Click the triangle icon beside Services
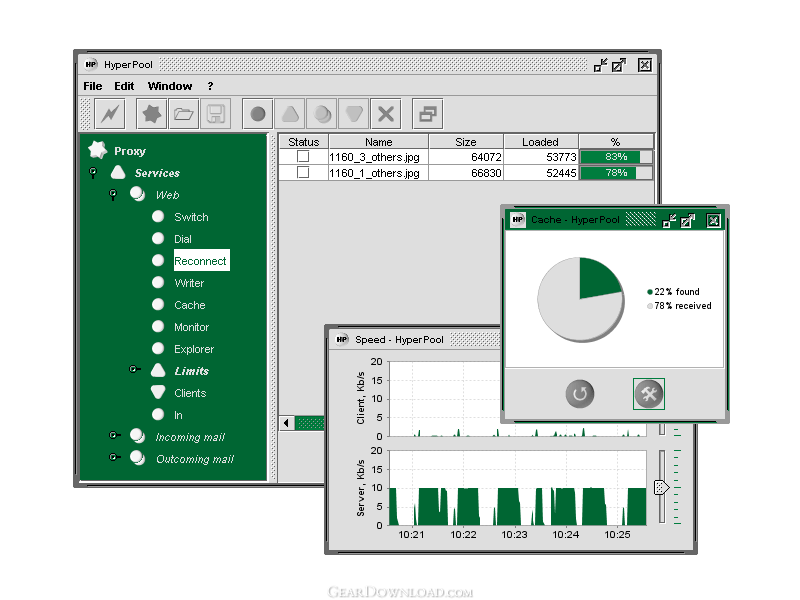This screenshot has width=800, height=600. coord(118,172)
